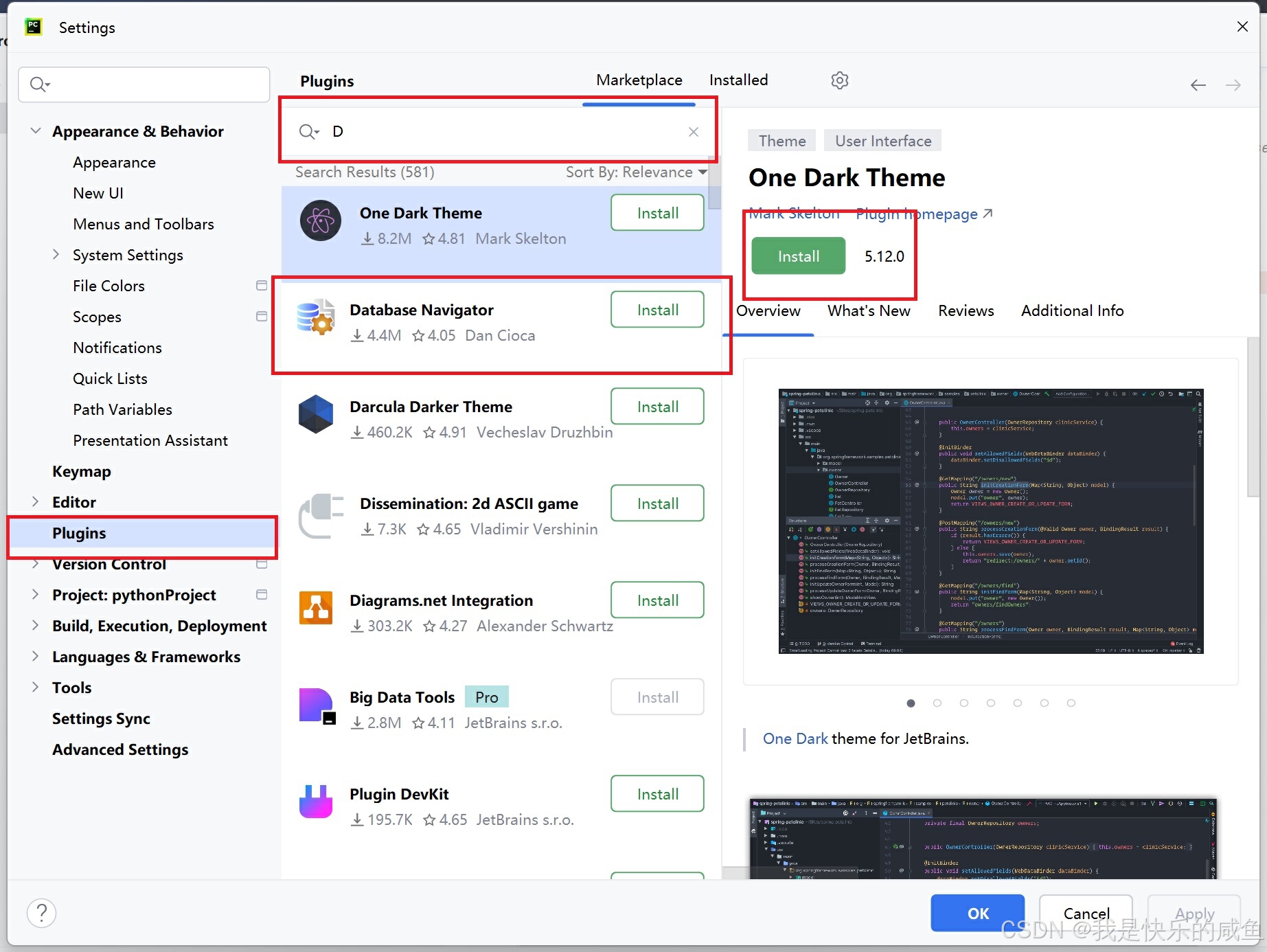Select New UI settings item

(98, 193)
